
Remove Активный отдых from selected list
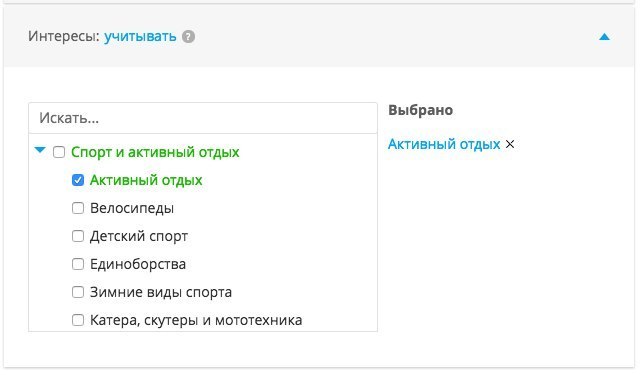point(510,144)
